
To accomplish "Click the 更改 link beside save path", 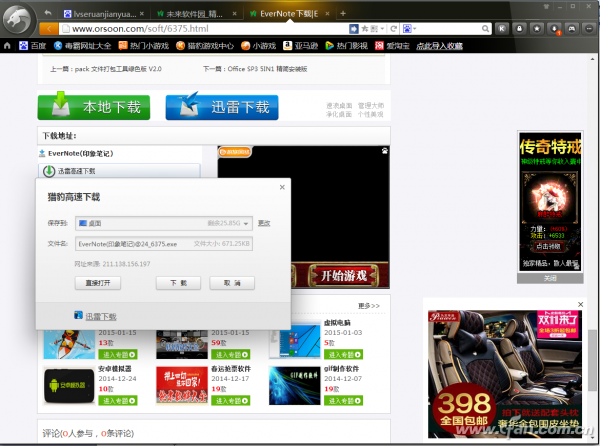I will (x=264, y=223).
